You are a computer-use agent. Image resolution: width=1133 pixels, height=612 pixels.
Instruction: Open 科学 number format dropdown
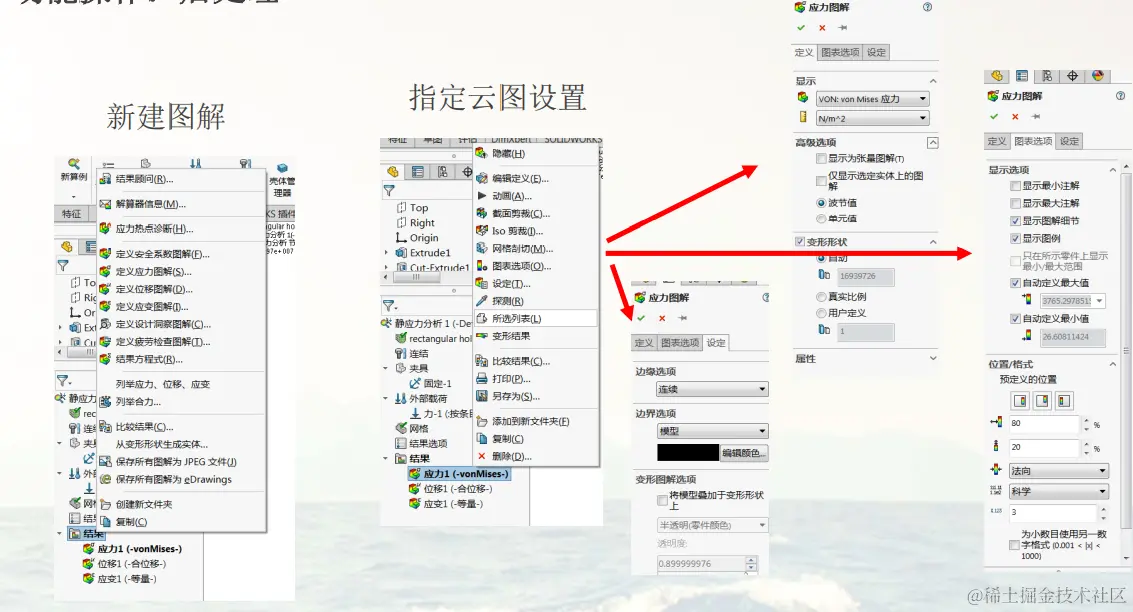click(1059, 491)
